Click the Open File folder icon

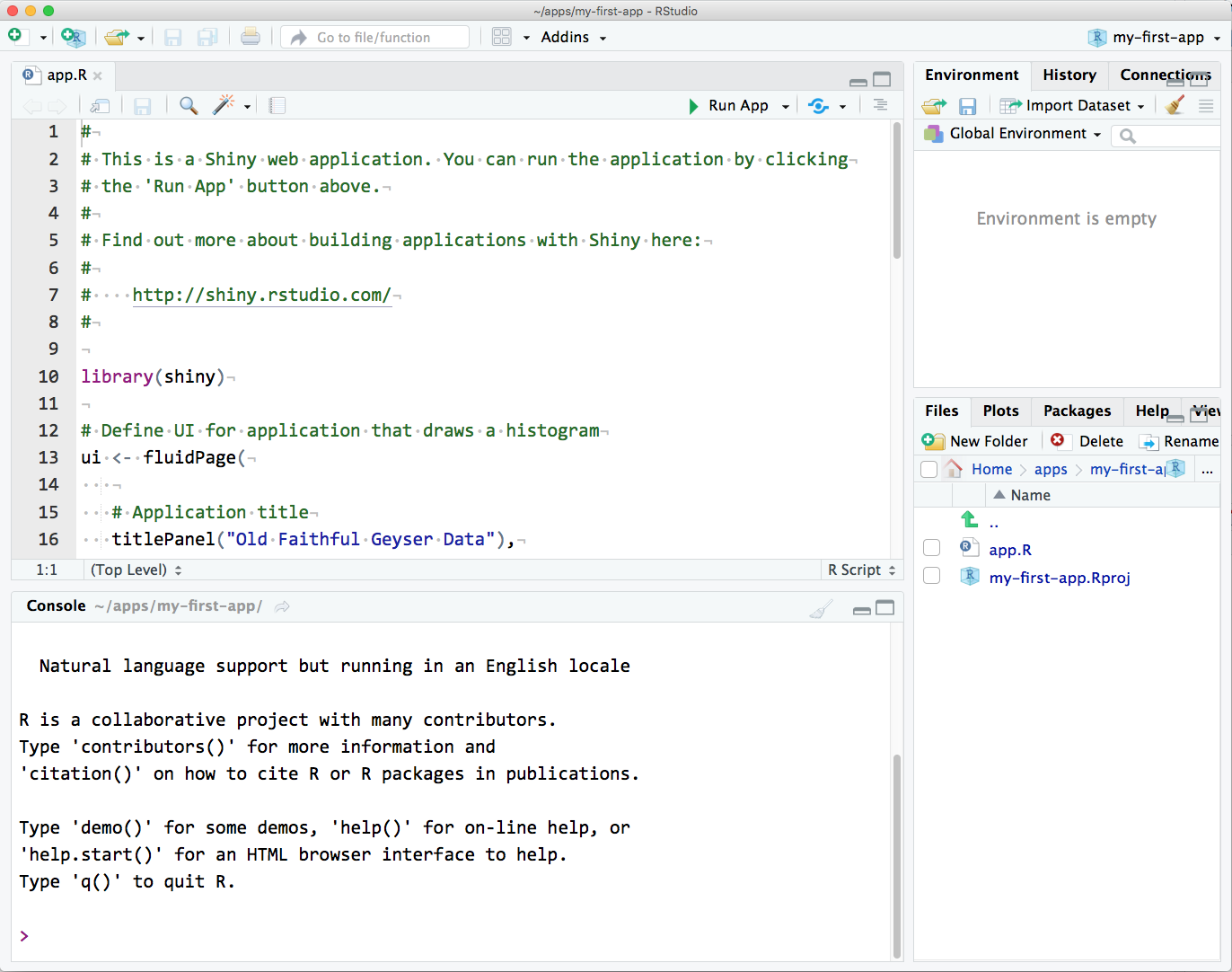(116, 37)
